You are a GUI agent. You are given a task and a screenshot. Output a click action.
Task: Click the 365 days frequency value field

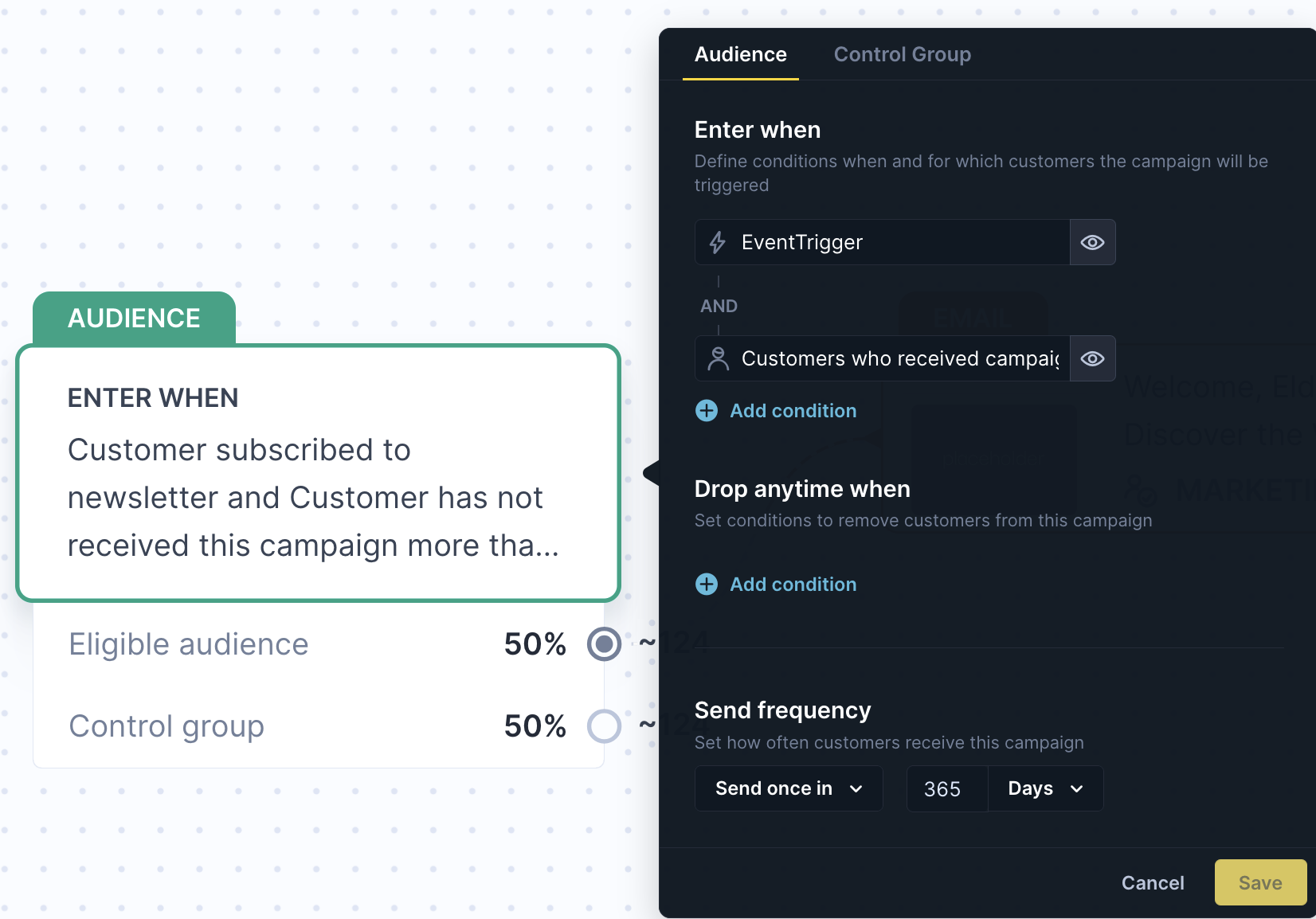945,788
